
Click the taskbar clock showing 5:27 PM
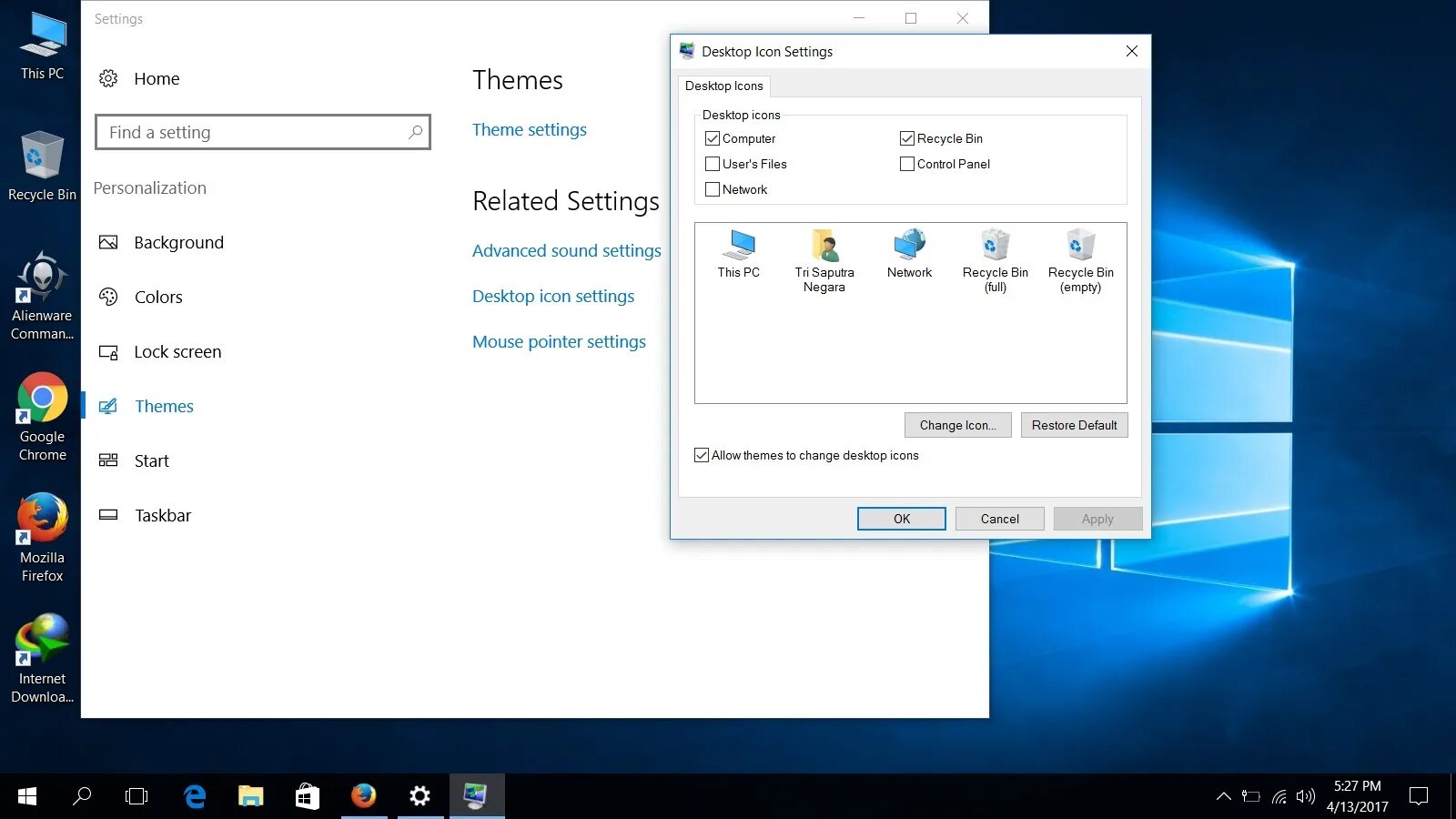coord(1357,796)
